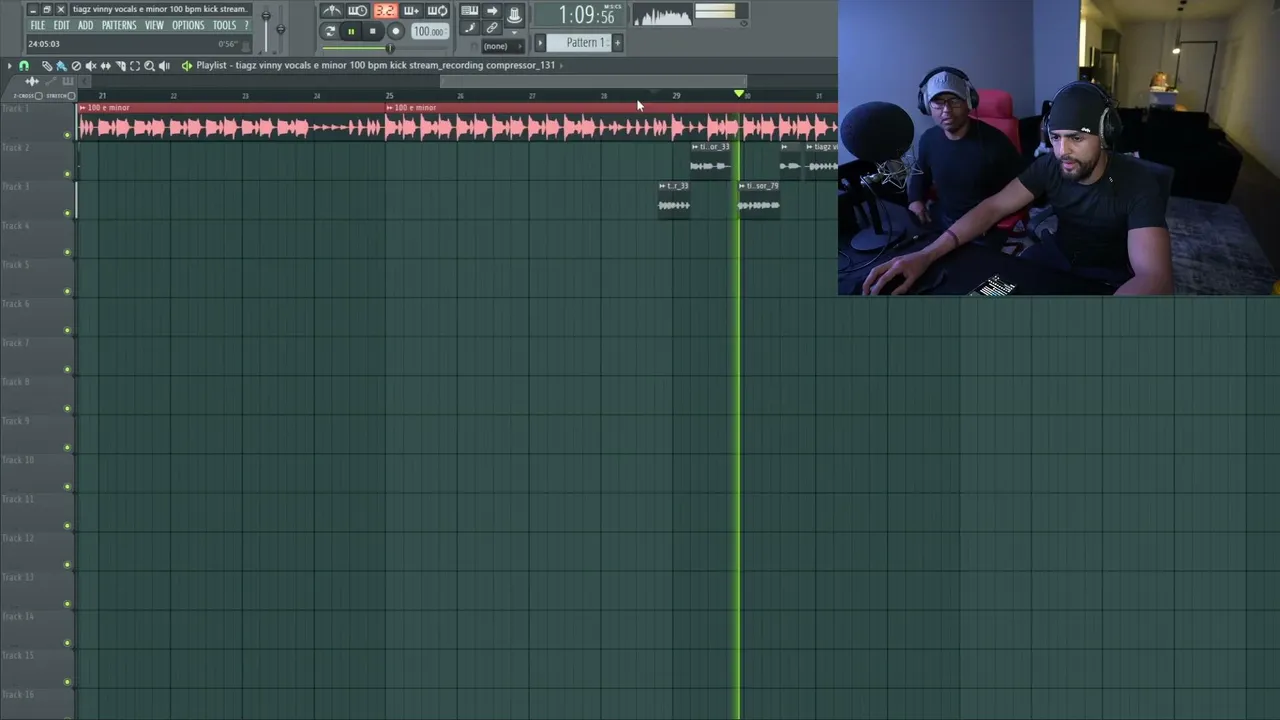Screen dimensions: 1280x720
Task: Toggle blend recording overdub
Action: (411, 11)
